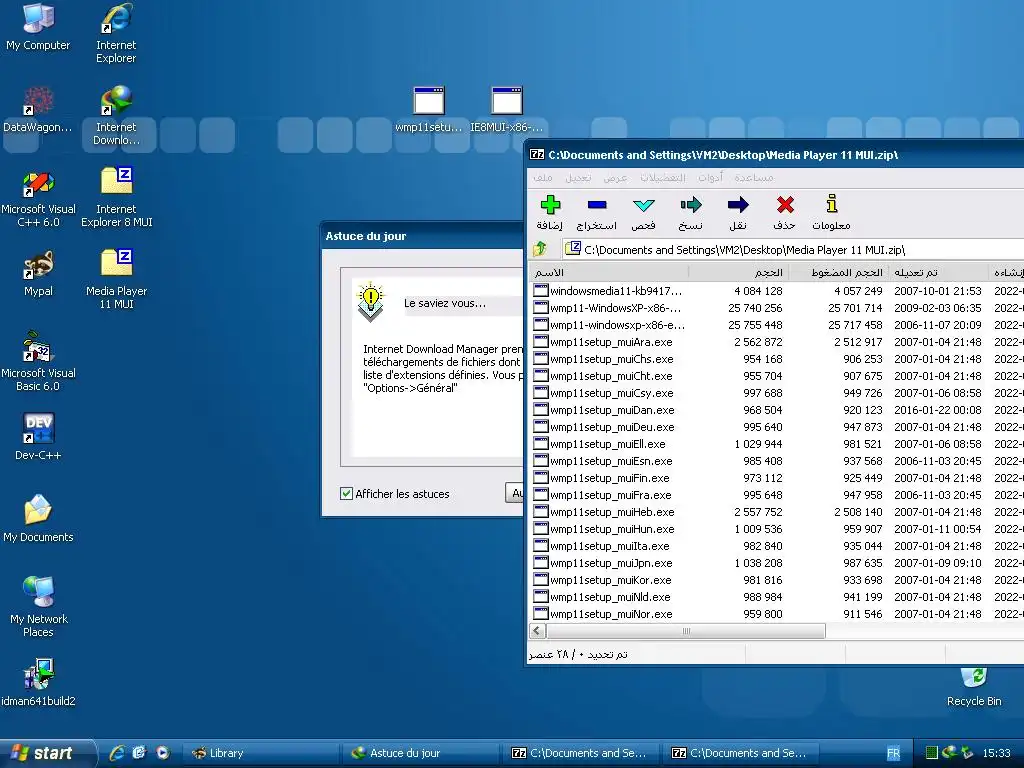Select file wmp11setup_muiIta.exe
This screenshot has width=1024, height=768.
pyautogui.click(x=609, y=545)
